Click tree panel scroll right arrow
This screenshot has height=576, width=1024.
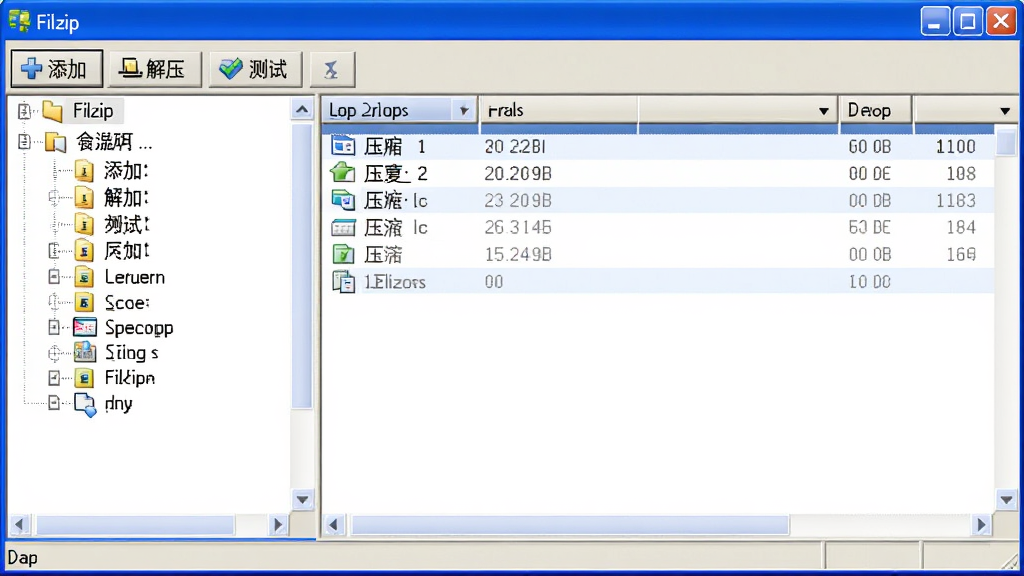coord(278,524)
